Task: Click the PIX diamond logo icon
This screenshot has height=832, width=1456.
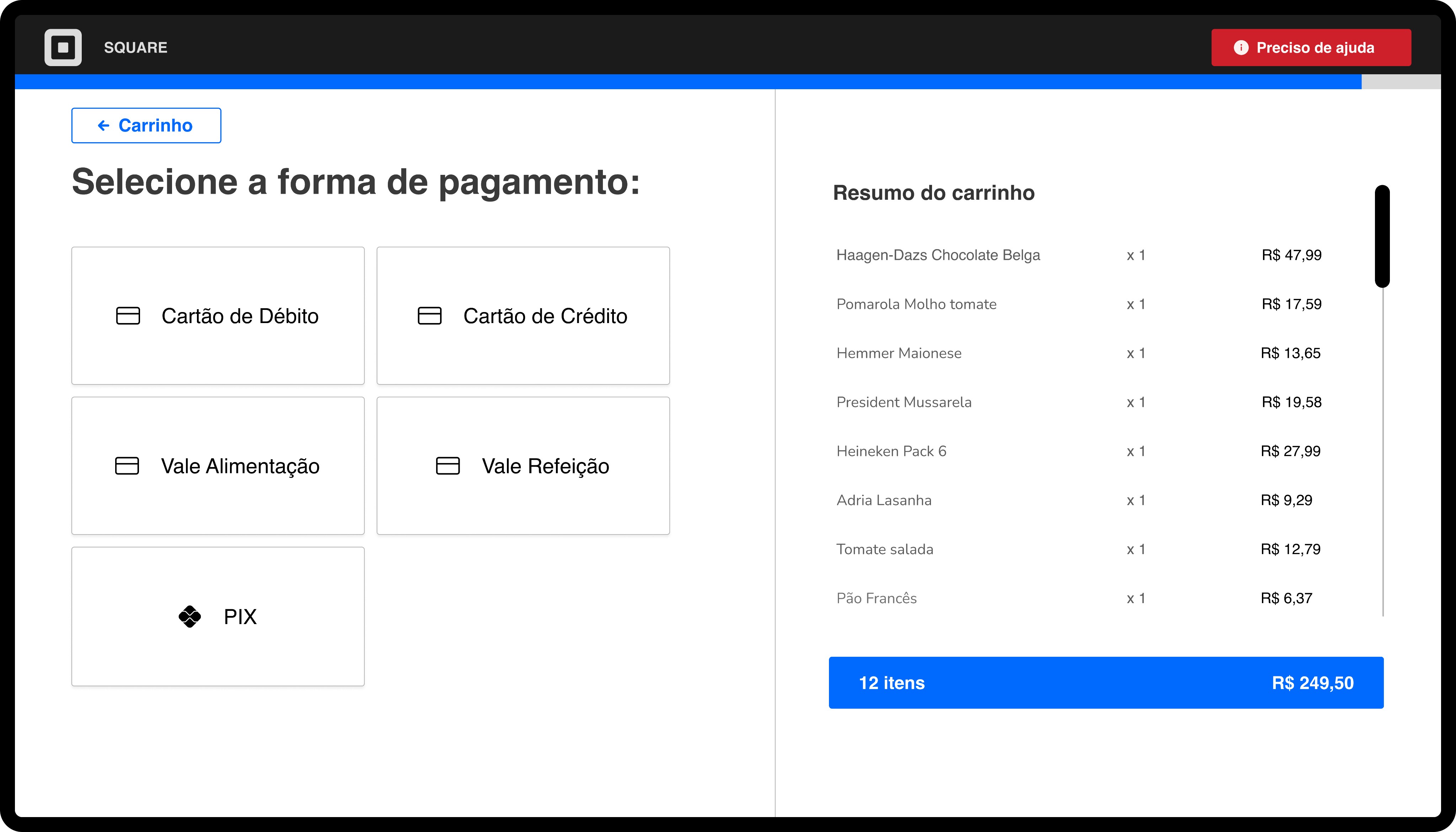Action: click(190, 617)
